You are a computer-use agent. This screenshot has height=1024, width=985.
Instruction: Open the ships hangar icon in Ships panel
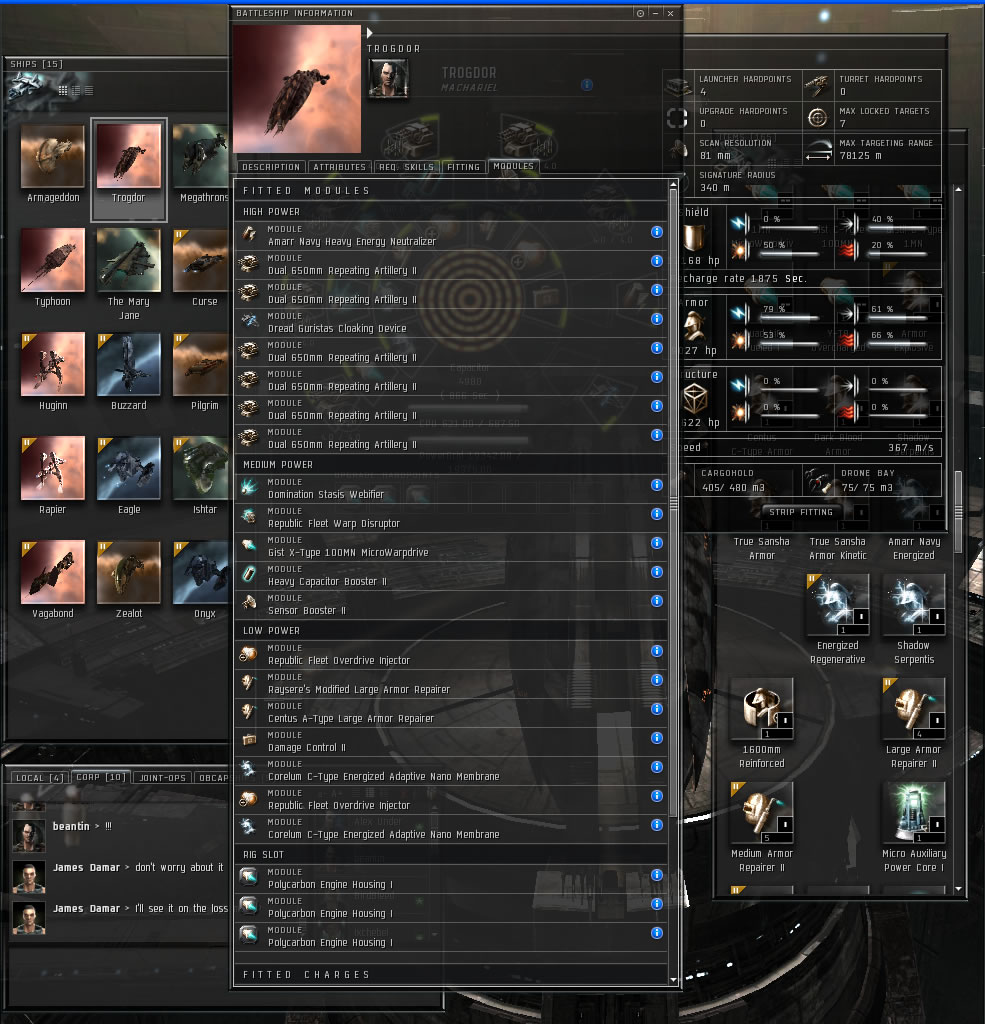[x=26, y=86]
